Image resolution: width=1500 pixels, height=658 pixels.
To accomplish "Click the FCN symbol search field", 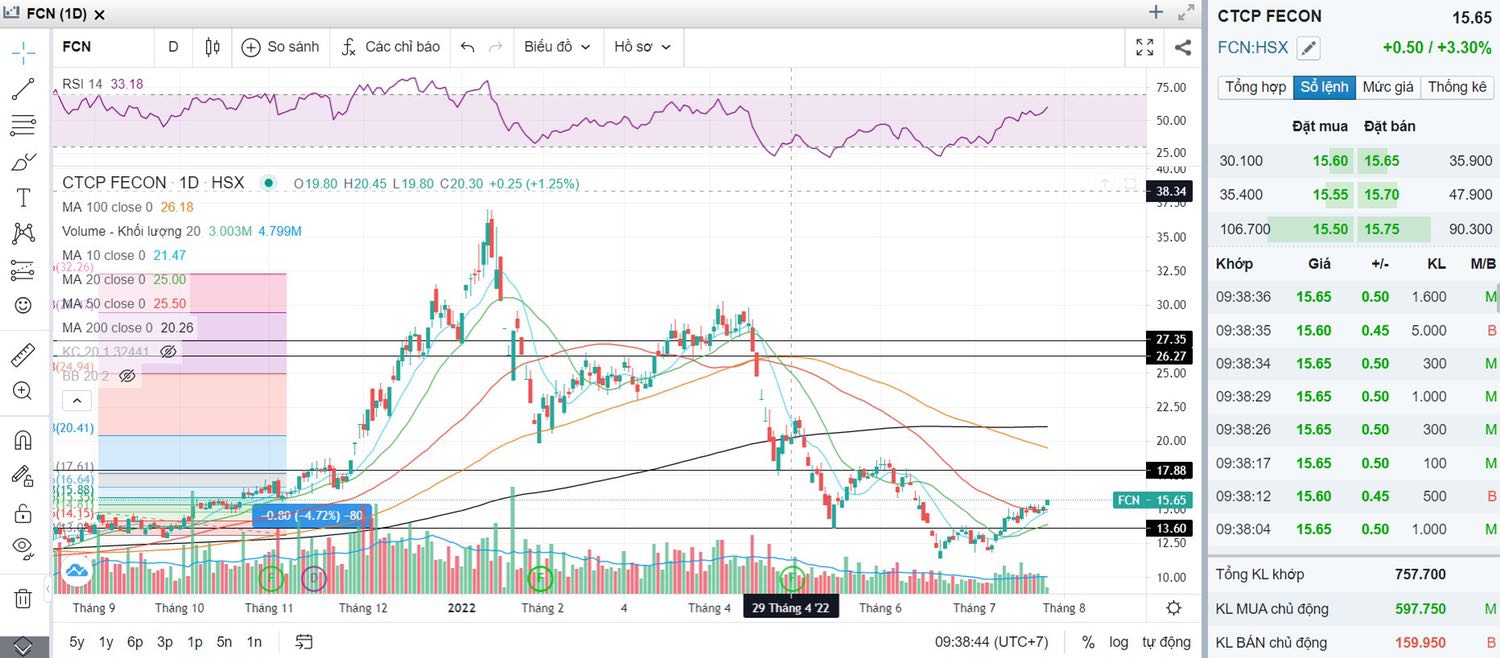I will [x=100, y=47].
